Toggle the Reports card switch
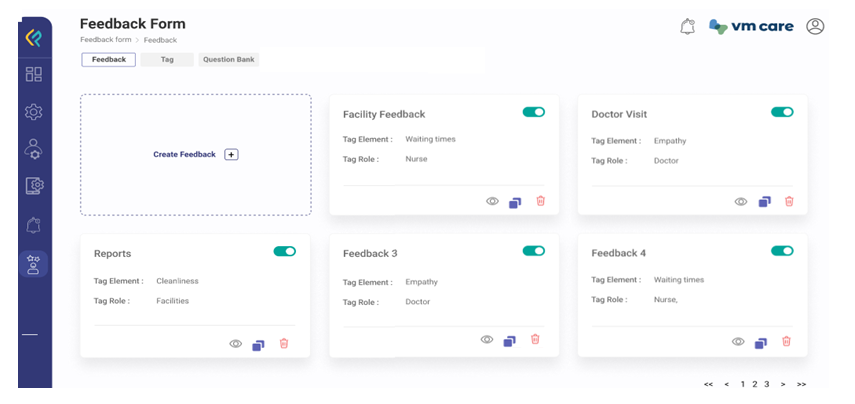This screenshot has width=855, height=404. click(285, 251)
